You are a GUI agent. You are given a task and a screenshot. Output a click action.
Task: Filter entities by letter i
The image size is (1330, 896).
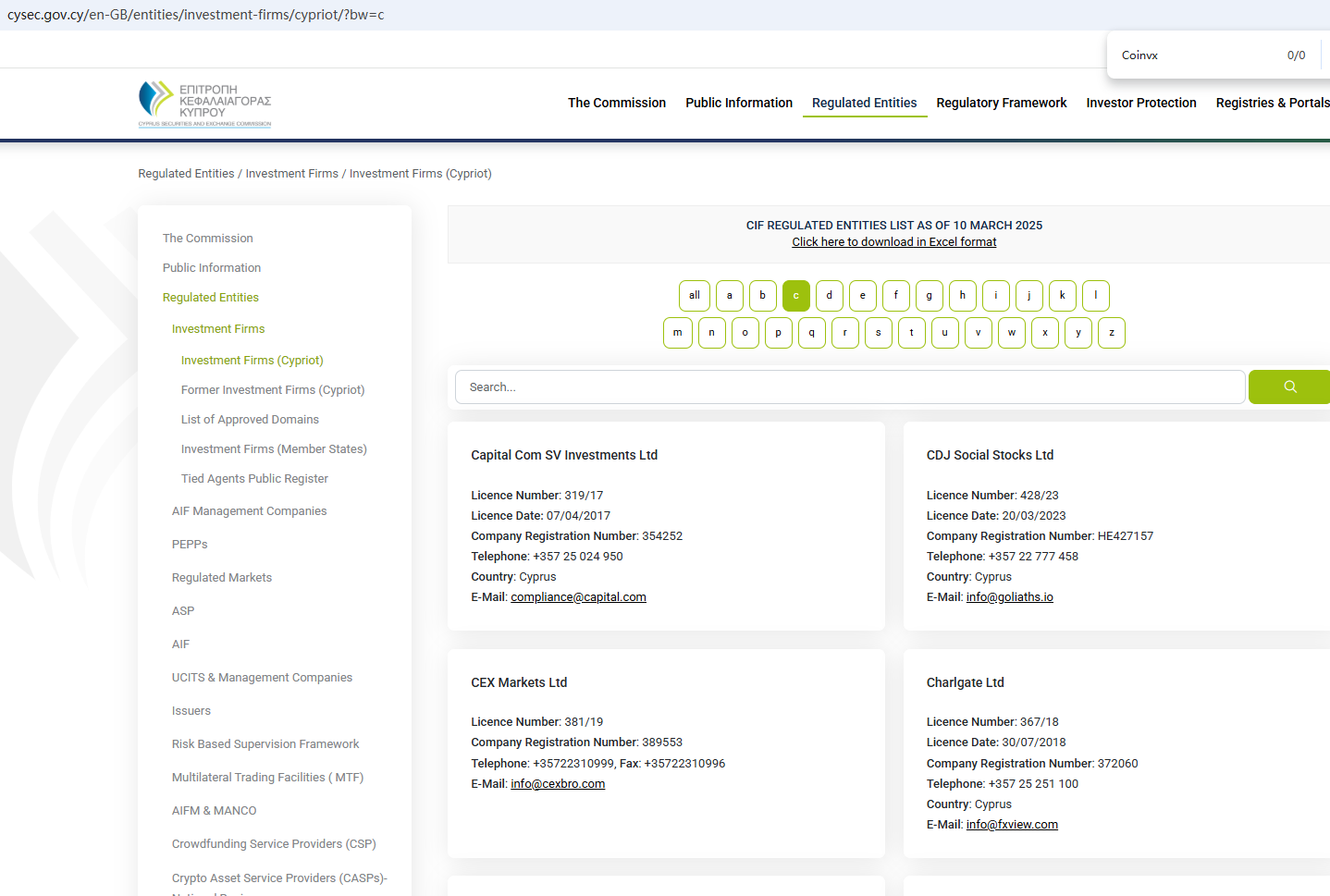coord(996,296)
